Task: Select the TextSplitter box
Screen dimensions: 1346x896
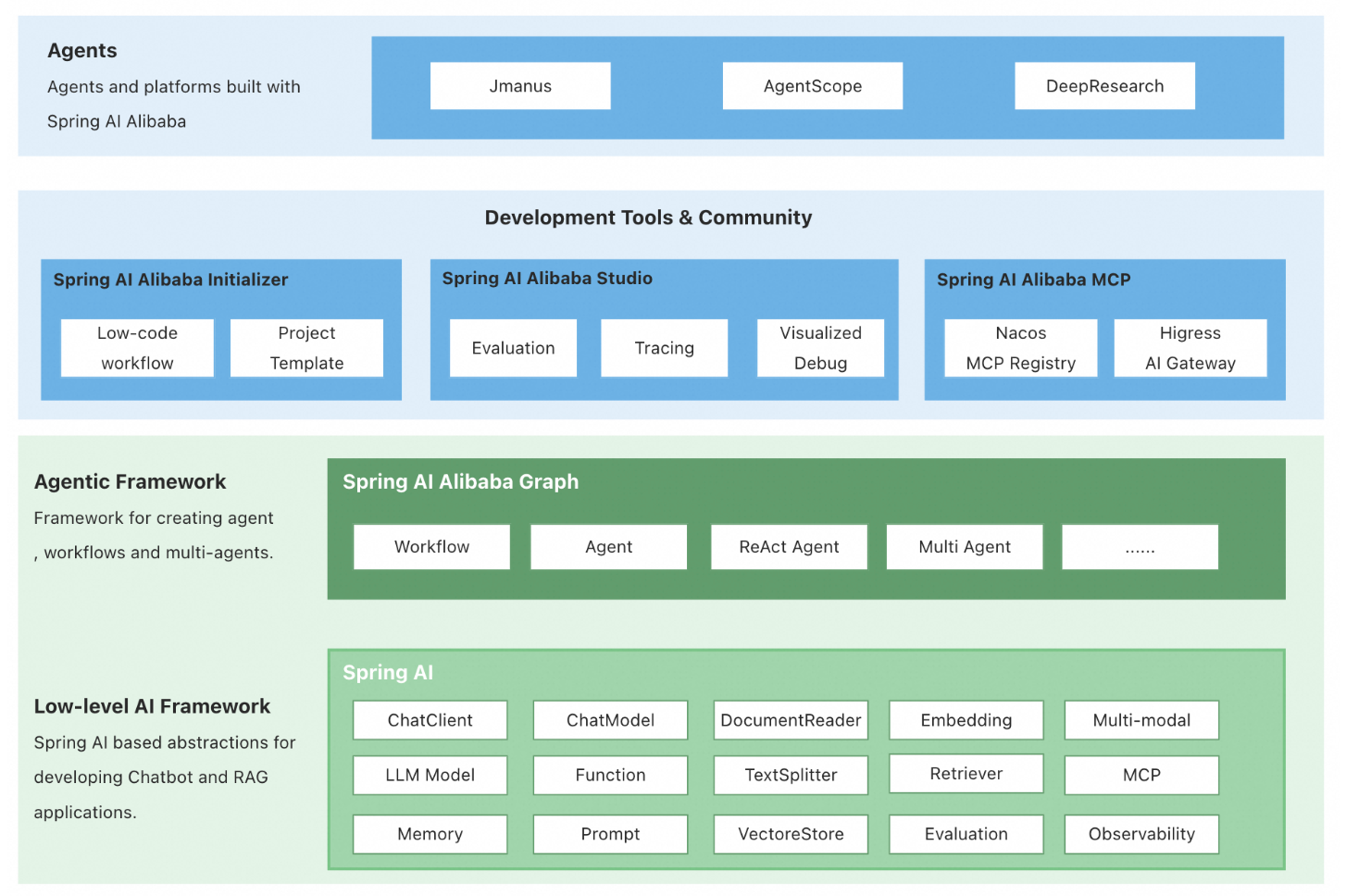Action: point(791,775)
